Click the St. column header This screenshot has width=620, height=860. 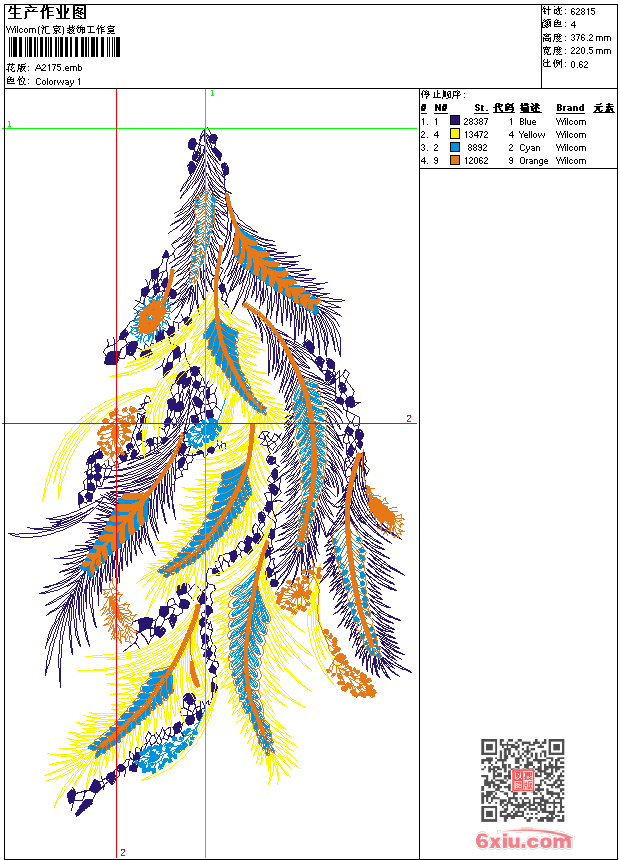[x=481, y=108]
